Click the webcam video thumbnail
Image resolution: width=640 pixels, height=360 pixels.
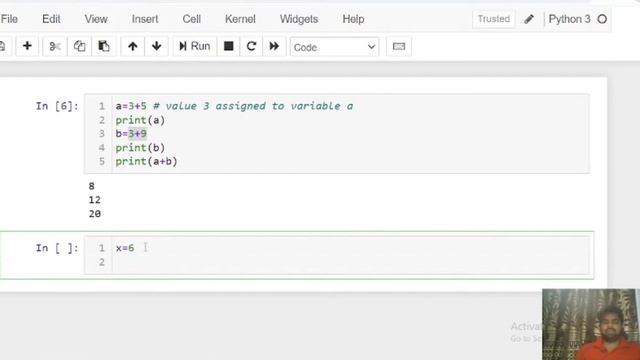coord(591,324)
